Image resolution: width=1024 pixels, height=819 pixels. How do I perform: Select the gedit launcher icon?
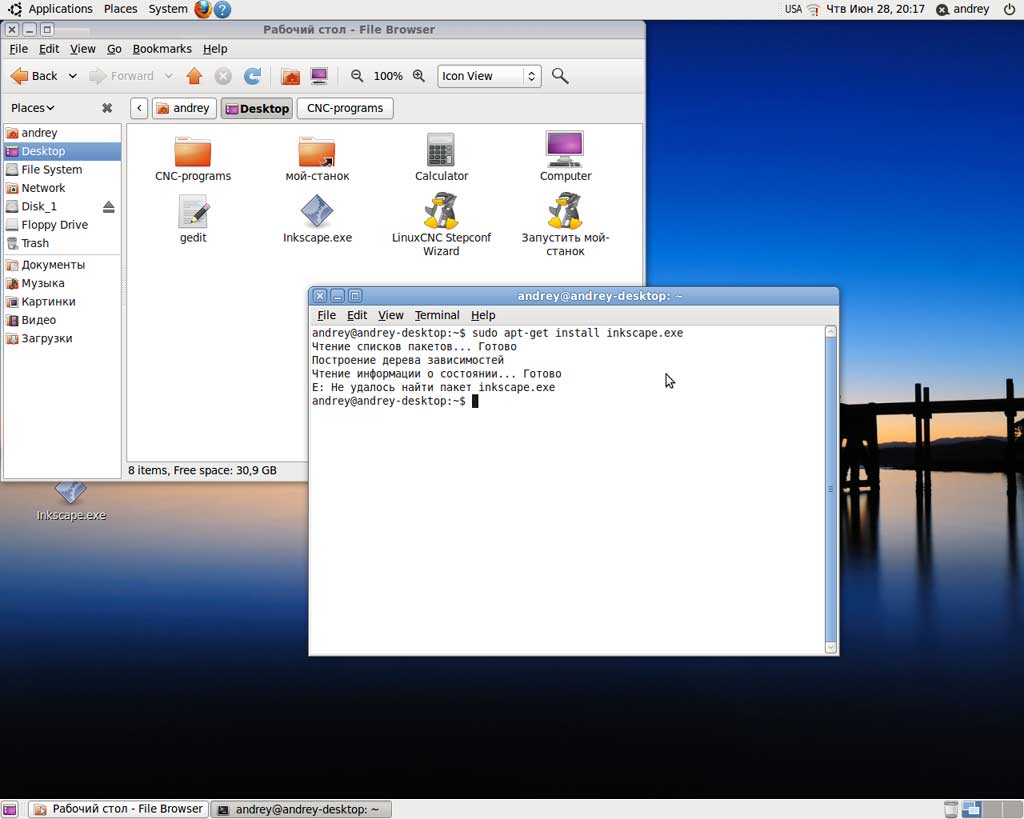(x=193, y=219)
